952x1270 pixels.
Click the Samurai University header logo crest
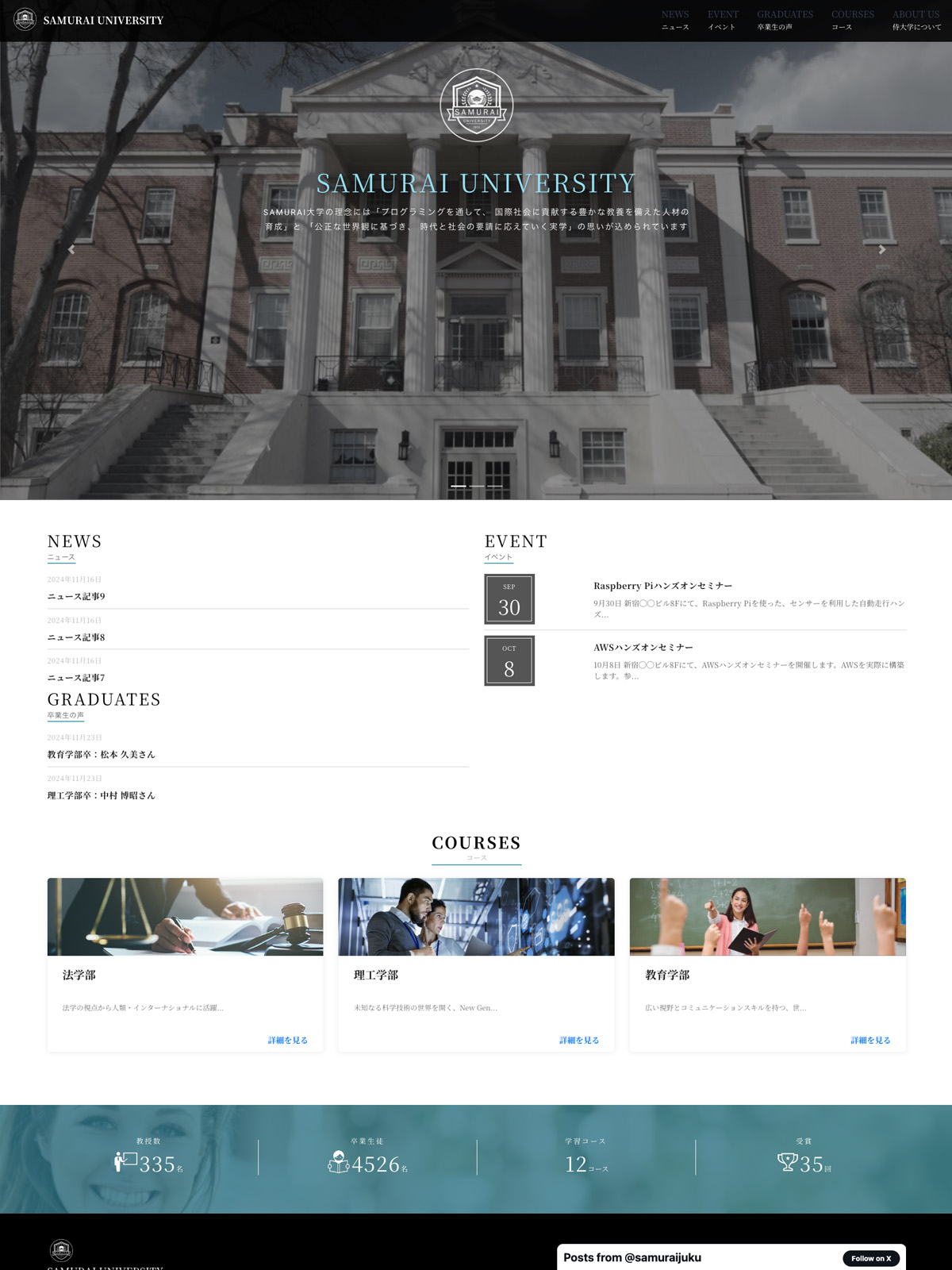coord(25,19)
